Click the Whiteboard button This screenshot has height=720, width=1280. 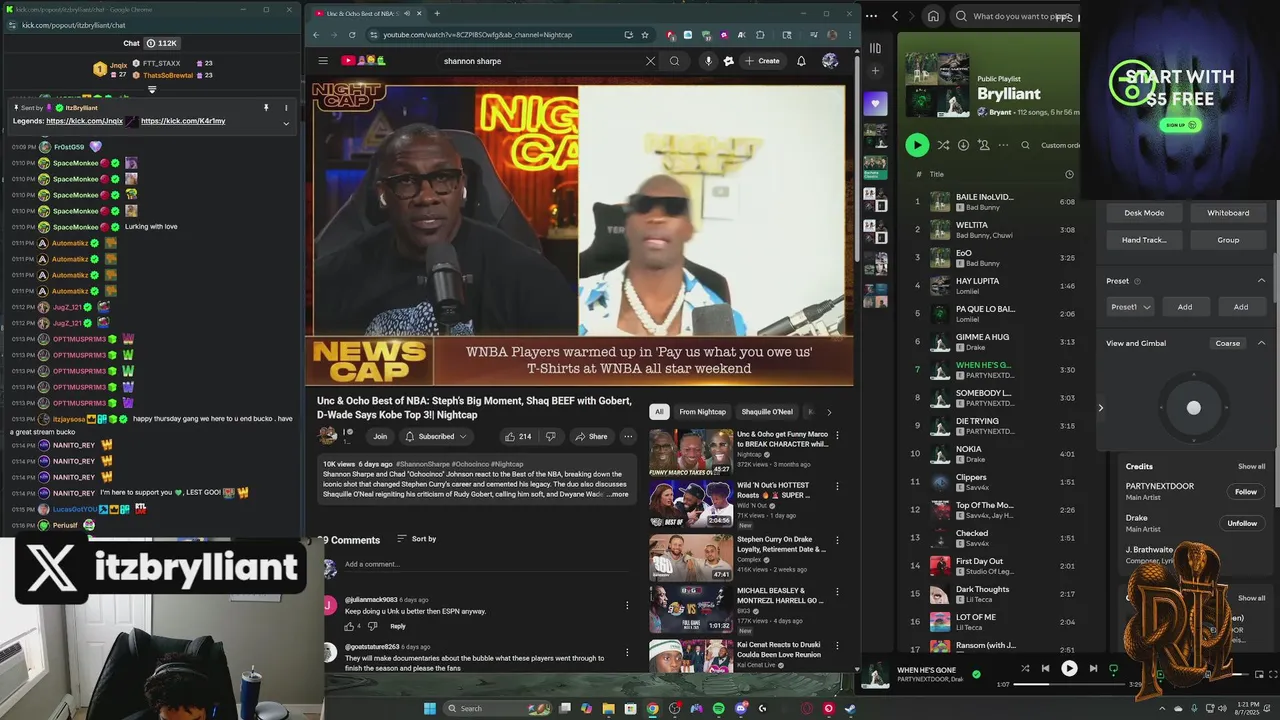tap(1228, 213)
